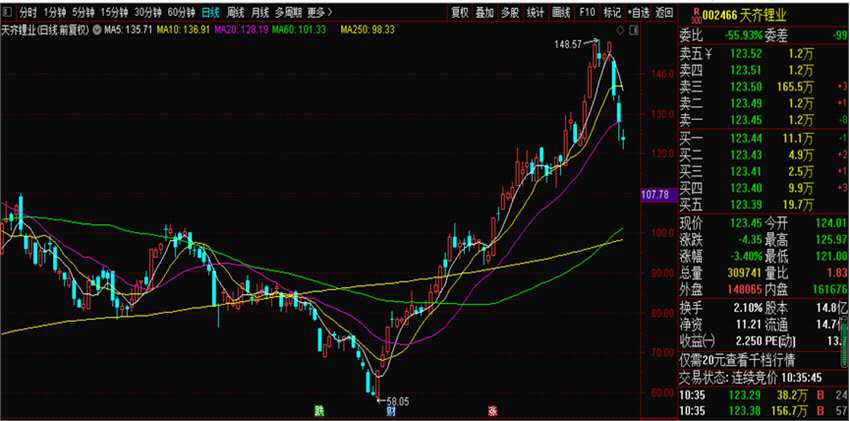Select the 5分钟 period tab
The height and width of the screenshot is (421, 850).
tap(83, 12)
